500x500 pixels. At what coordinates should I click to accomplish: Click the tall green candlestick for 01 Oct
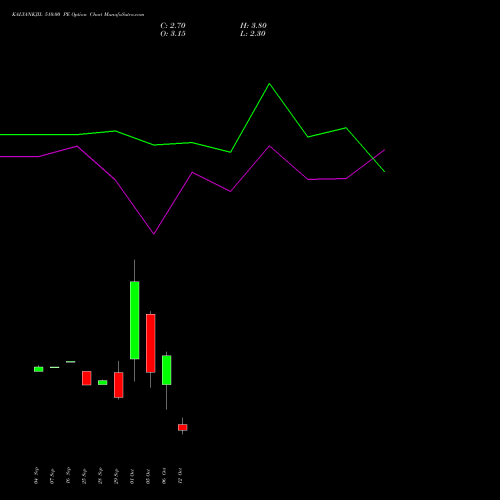(134, 320)
